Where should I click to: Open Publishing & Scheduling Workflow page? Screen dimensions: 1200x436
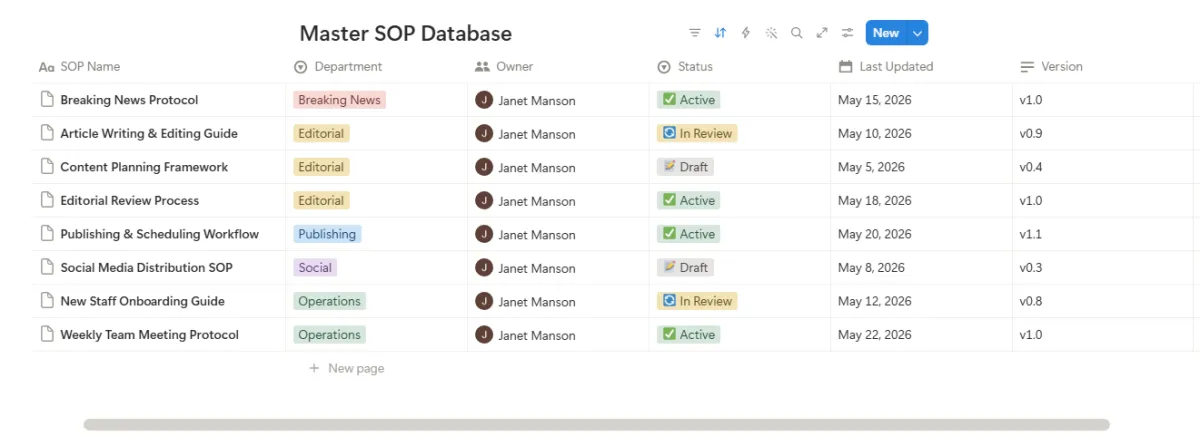(160, 234)
